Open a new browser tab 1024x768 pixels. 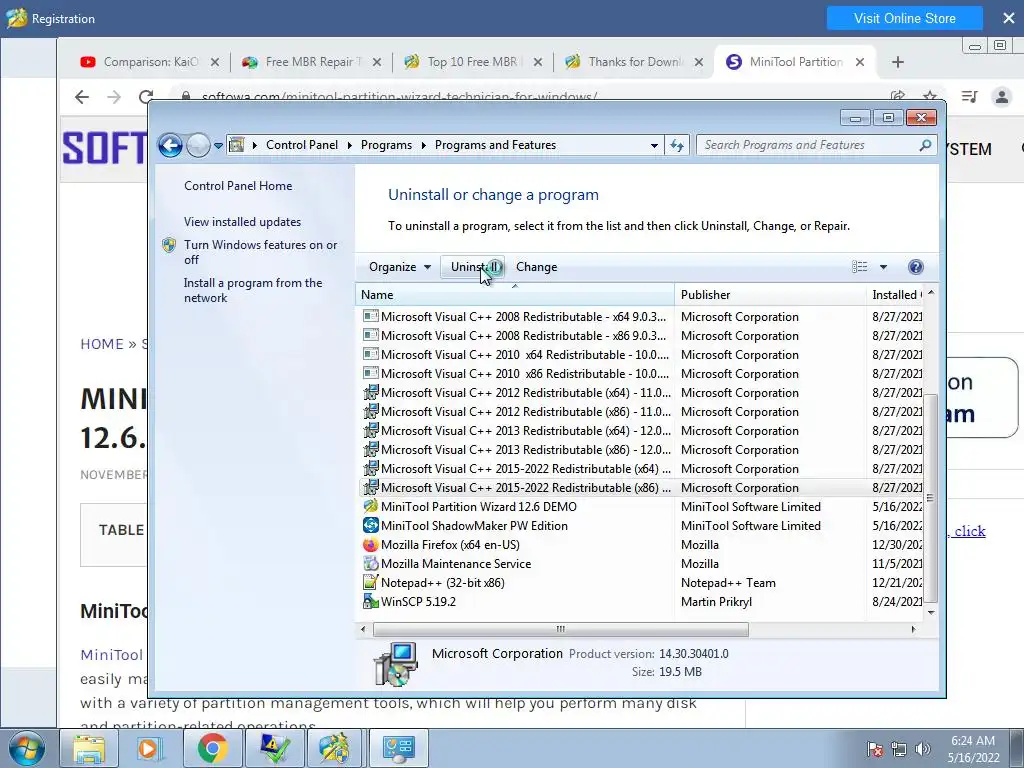[x=897, y=61]
